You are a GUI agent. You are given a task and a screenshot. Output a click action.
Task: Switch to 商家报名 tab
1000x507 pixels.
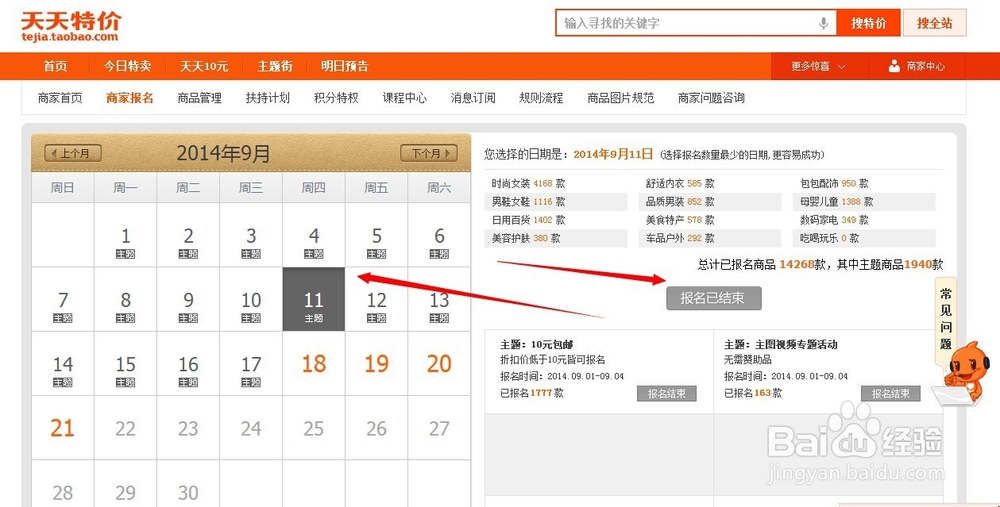pyautogui.click(x=130, y=98)
